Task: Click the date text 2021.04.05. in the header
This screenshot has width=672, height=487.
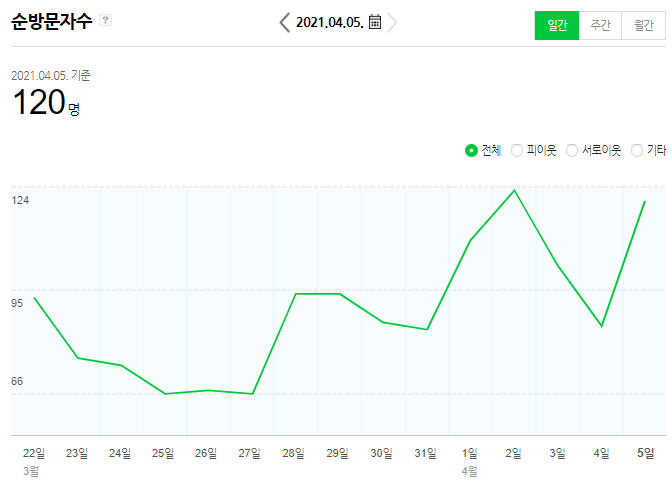Action: pyautogui.click(x=330, y=22)
